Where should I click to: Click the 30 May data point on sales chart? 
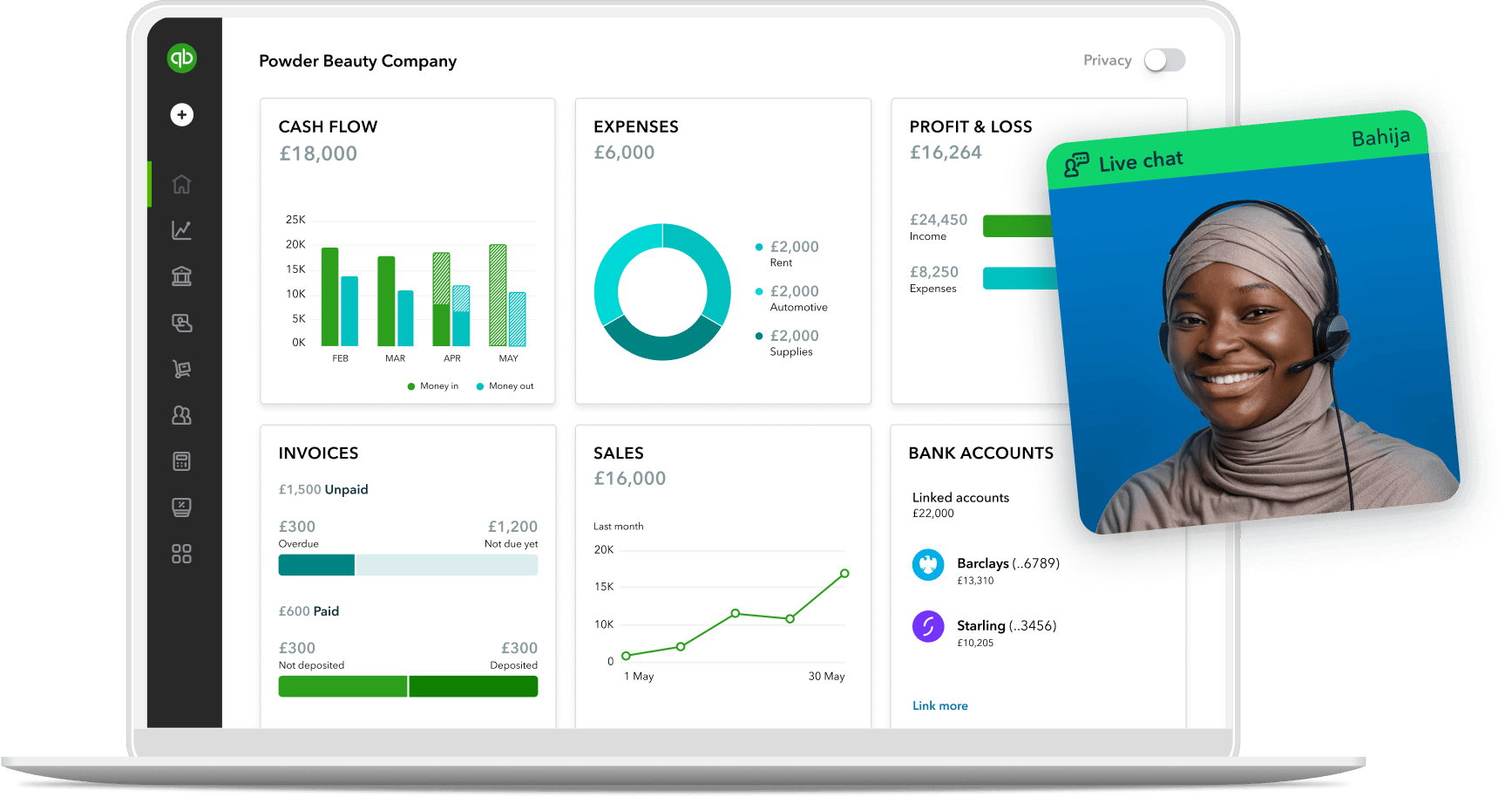tap(844, 574)
